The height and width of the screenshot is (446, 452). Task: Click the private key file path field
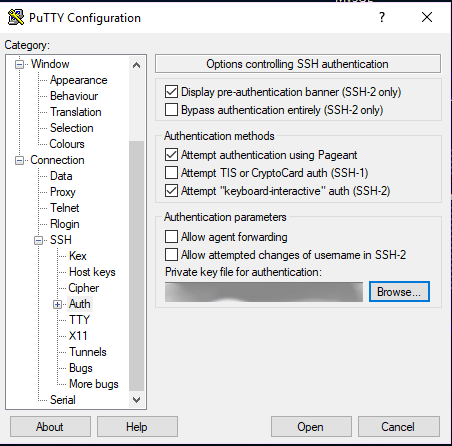(264, 292)
